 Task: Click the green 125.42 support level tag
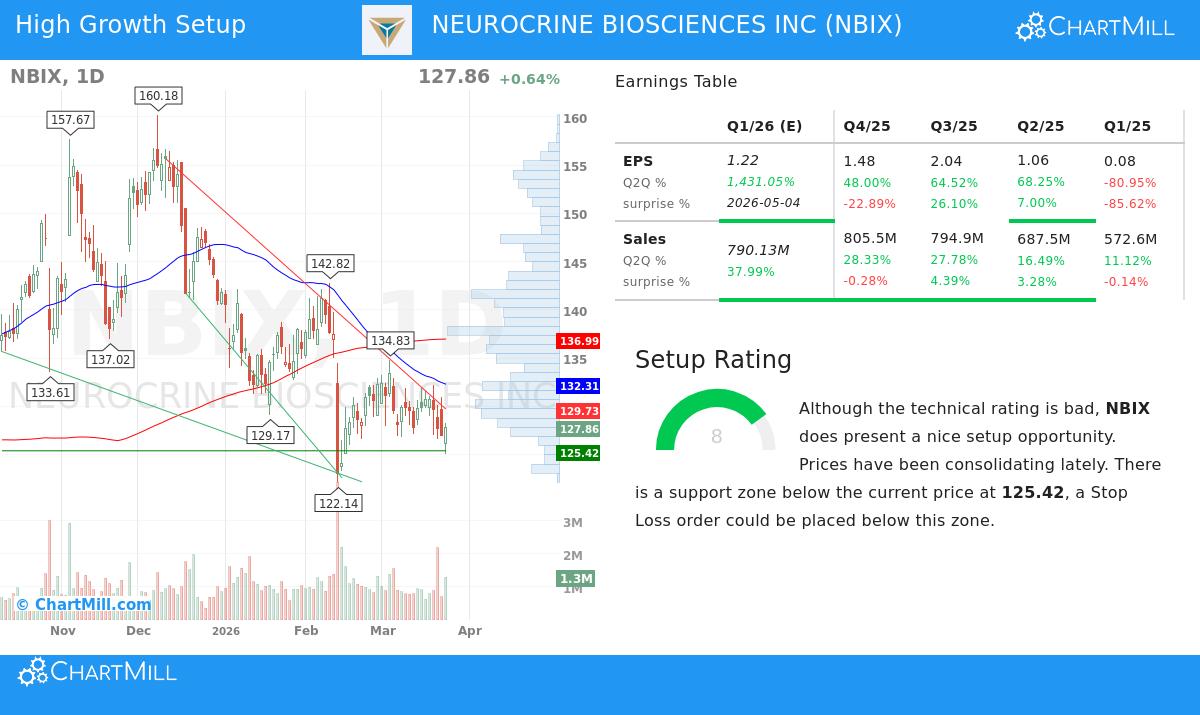pos(579,453)
